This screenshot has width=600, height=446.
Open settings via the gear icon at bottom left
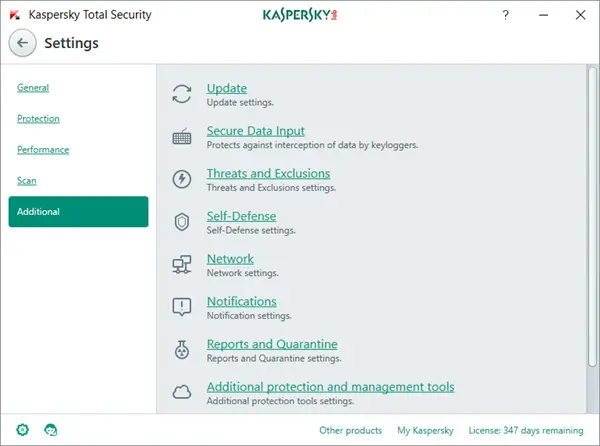[23, 430]
